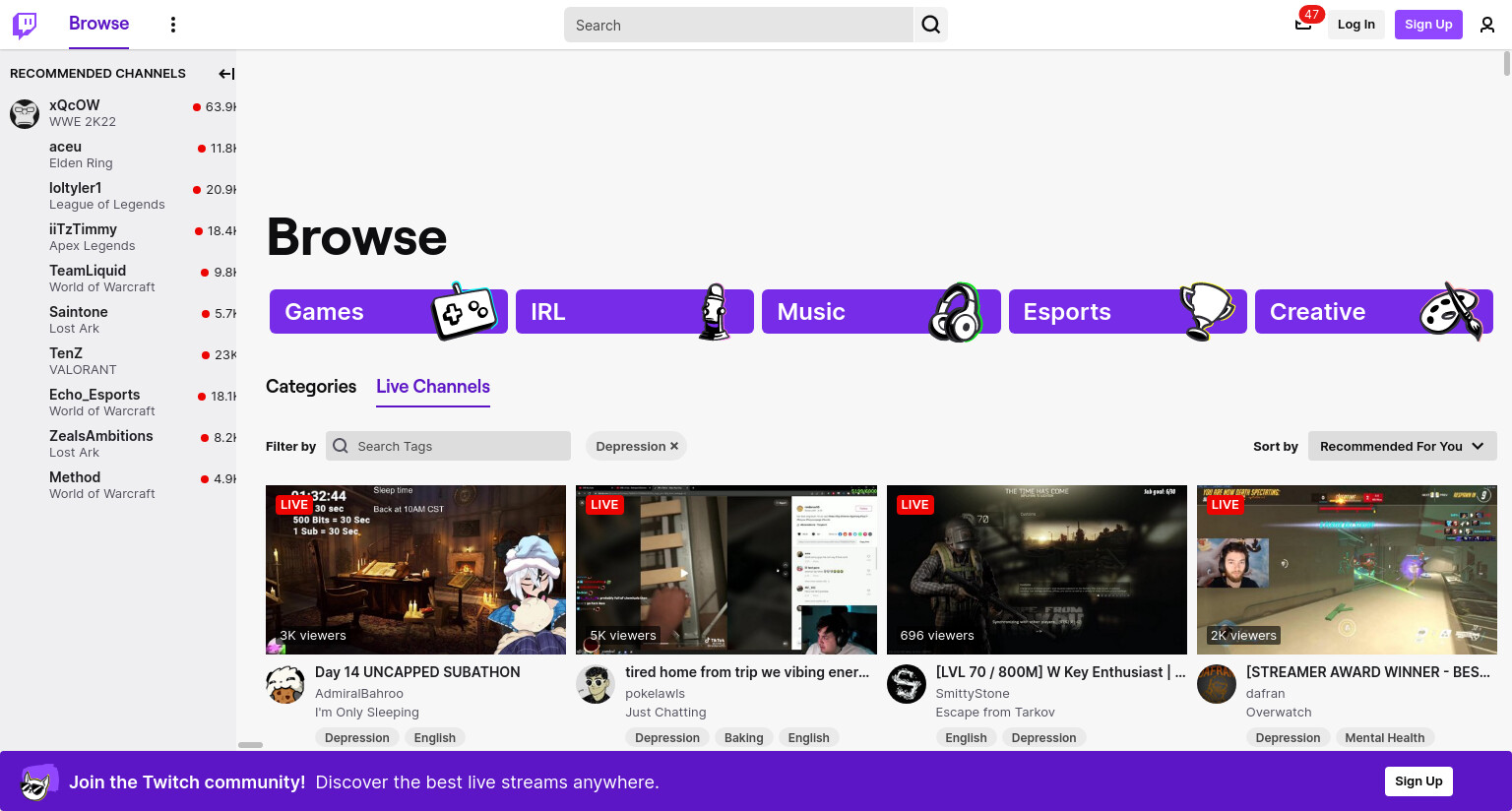
Task: Click the AdmiralBahroo channel name
Action: coord(359,694)
